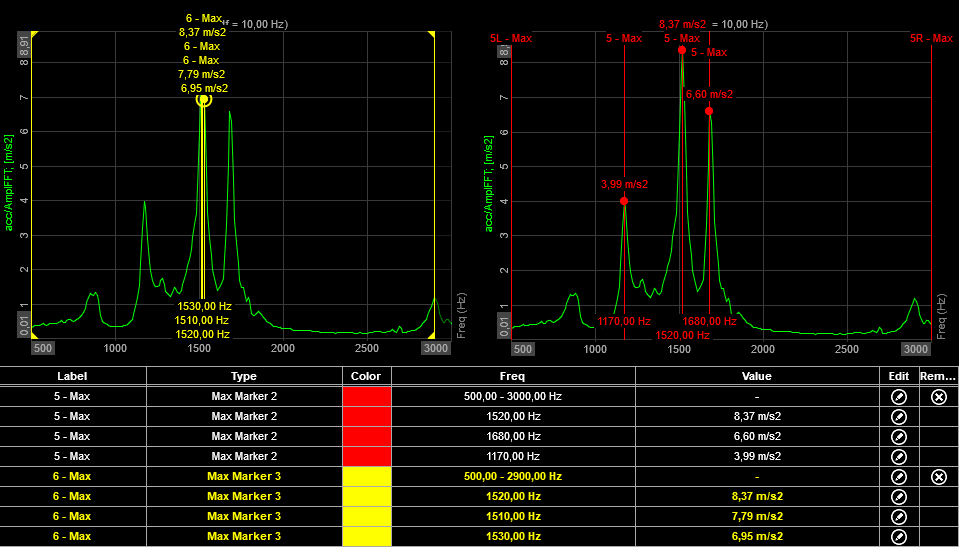Click the red color cell for 1680,00 Hz
The height and width of the screenshot is (547, 959).
367,436
